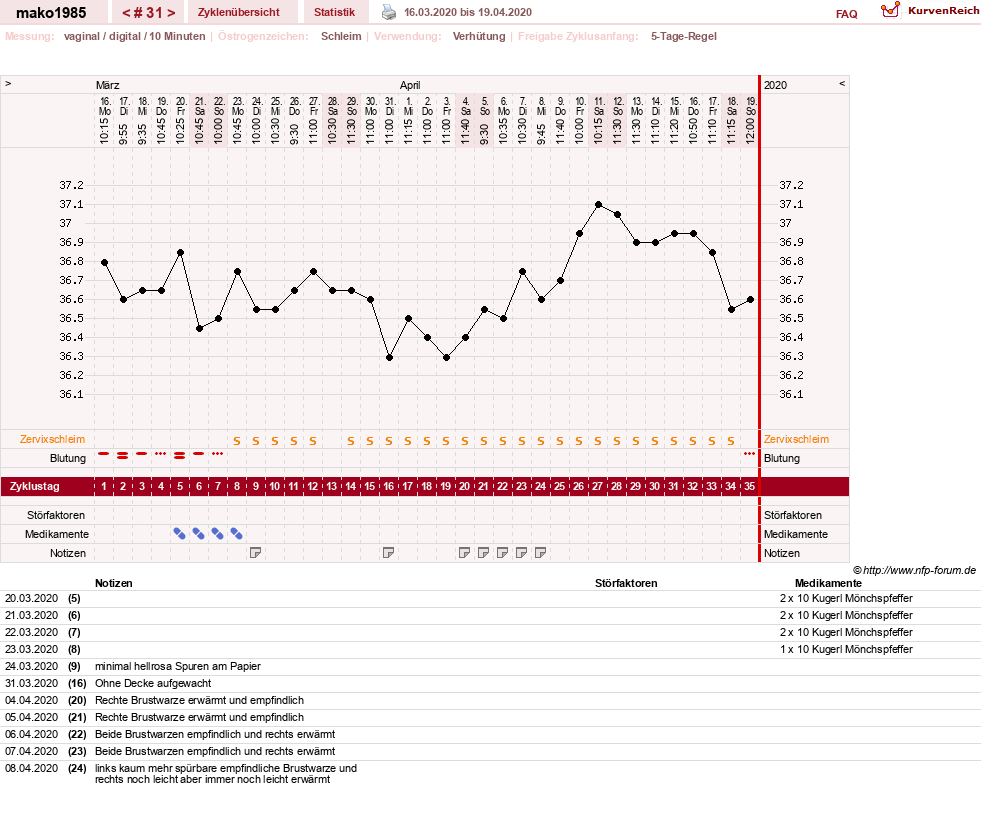The width and height of the screenshot is (981, 836).
Task: Click the mako1985 username tab
Action: click(x=51, y=13)
